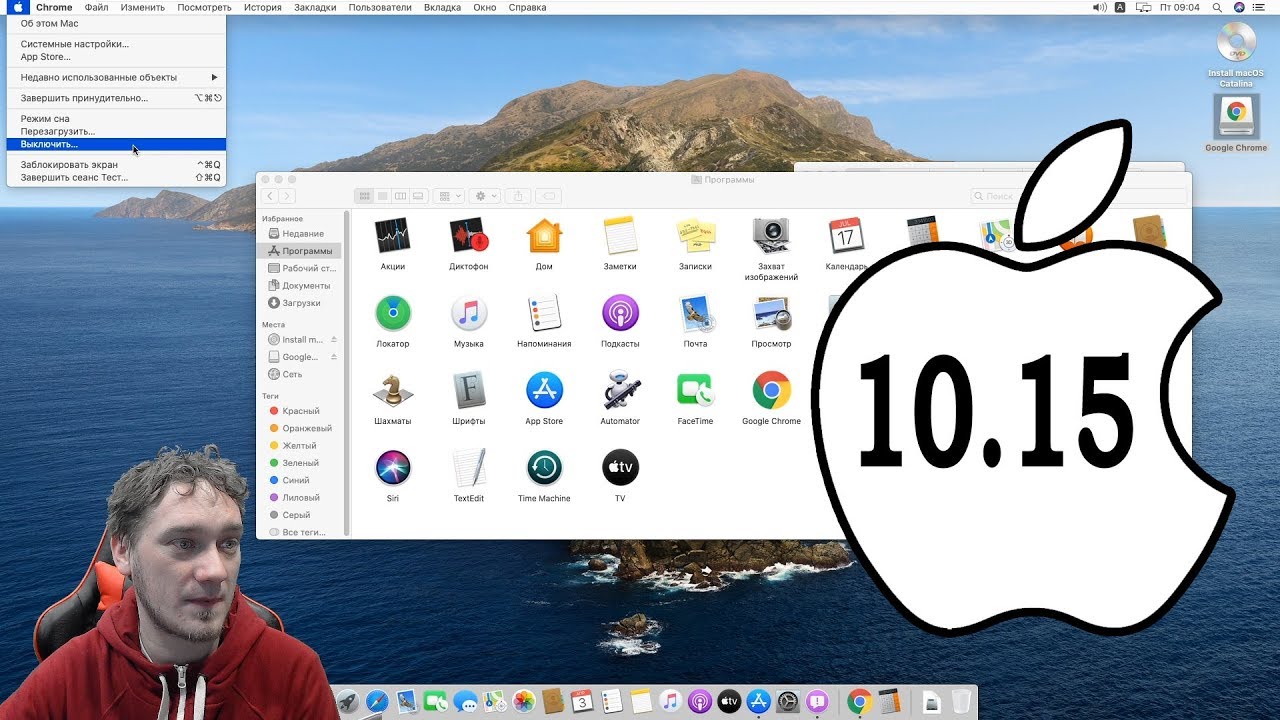Viewport: 1280px width, 720px height.
Task: Select Google Chrome icon in the Finder window
Action: [771, 390]
